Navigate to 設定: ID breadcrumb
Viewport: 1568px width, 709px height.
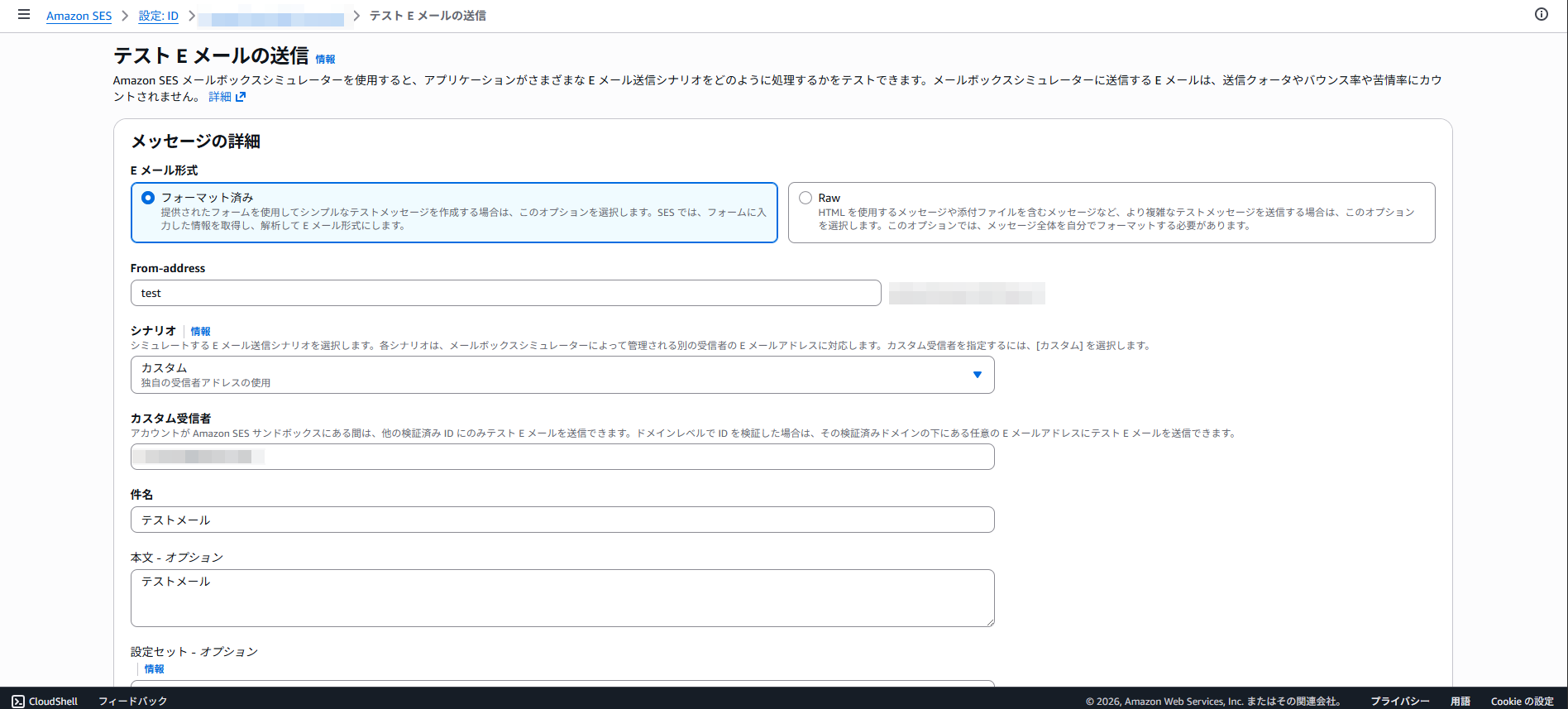(x=158, y=16)
